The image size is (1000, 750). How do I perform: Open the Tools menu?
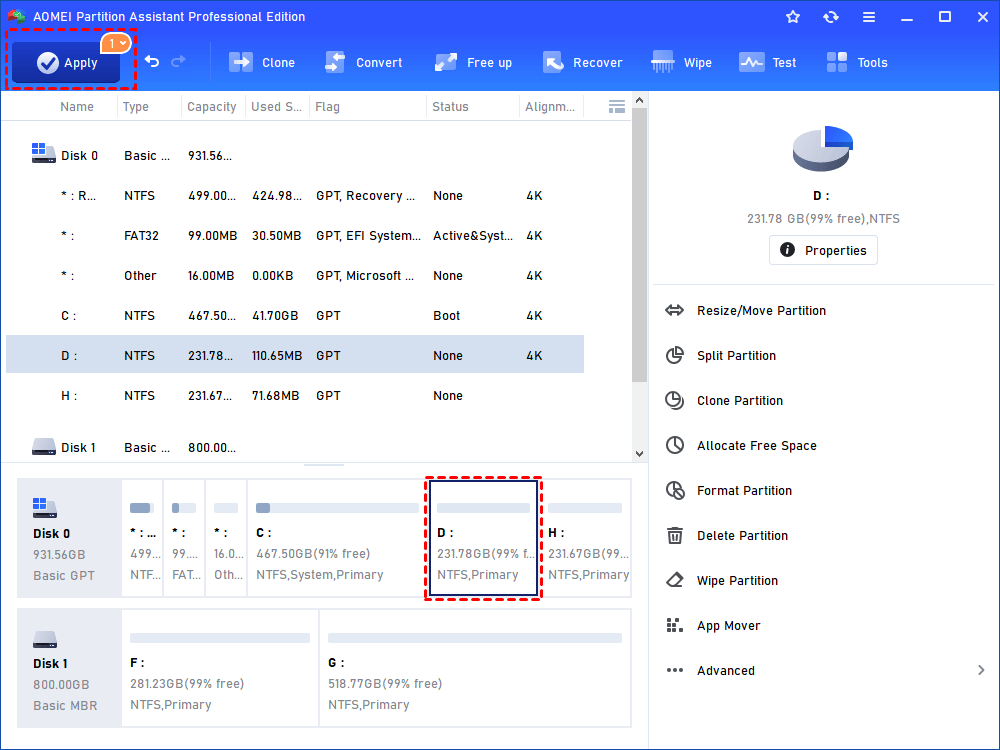tap(857, 62)
